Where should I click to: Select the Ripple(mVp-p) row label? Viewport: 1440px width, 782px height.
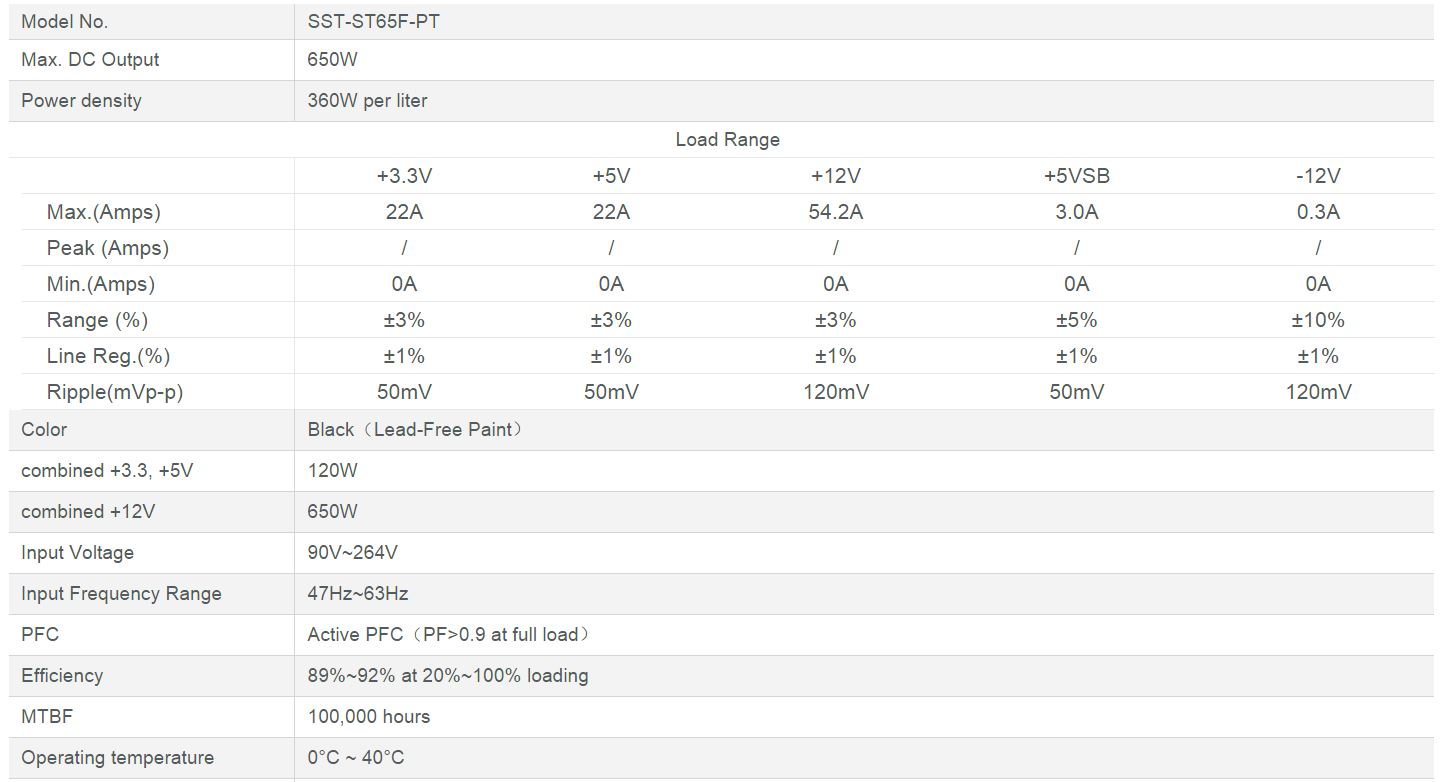(115, 392)
